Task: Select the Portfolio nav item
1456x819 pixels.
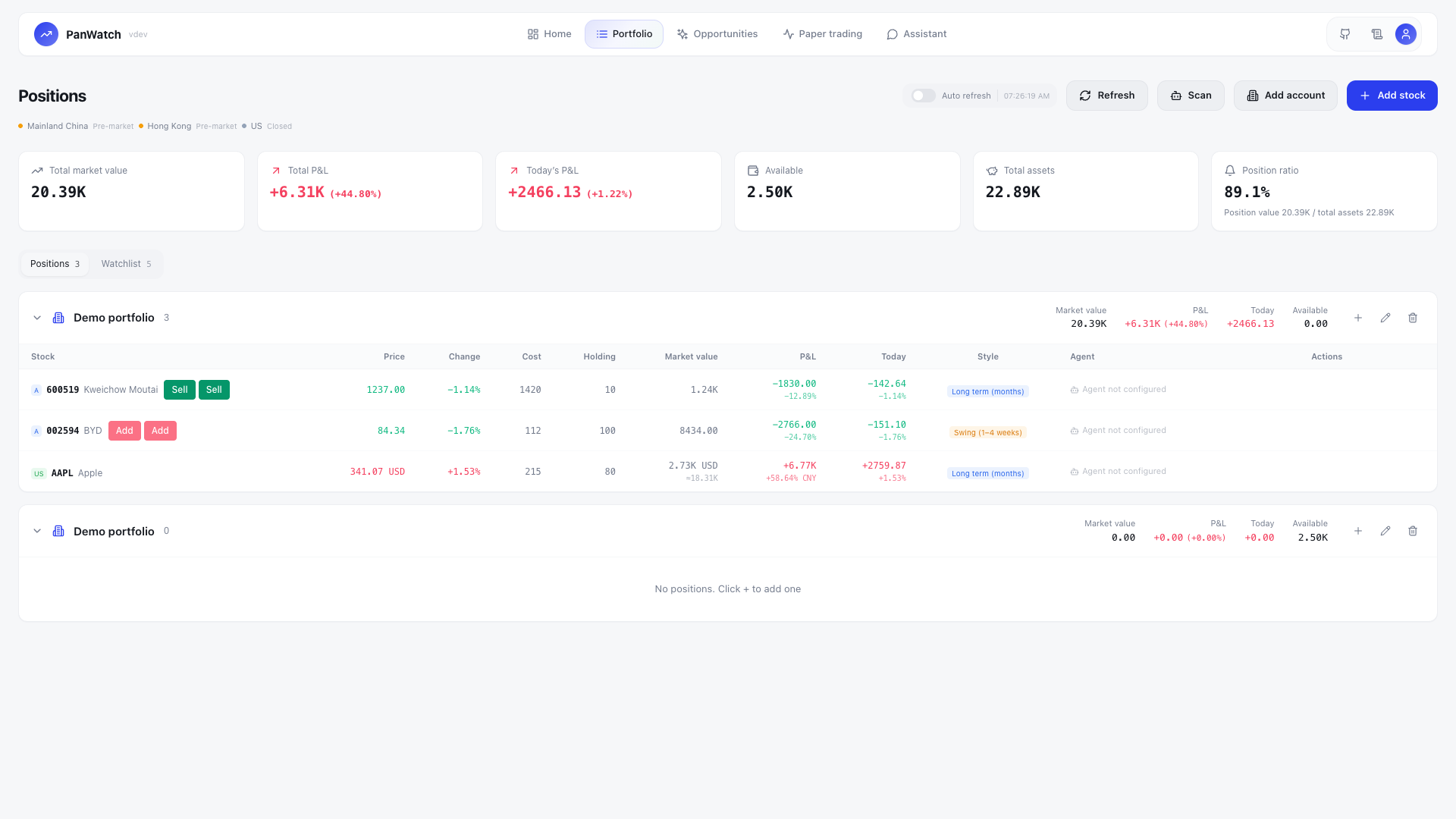Action: pos(624,34)
